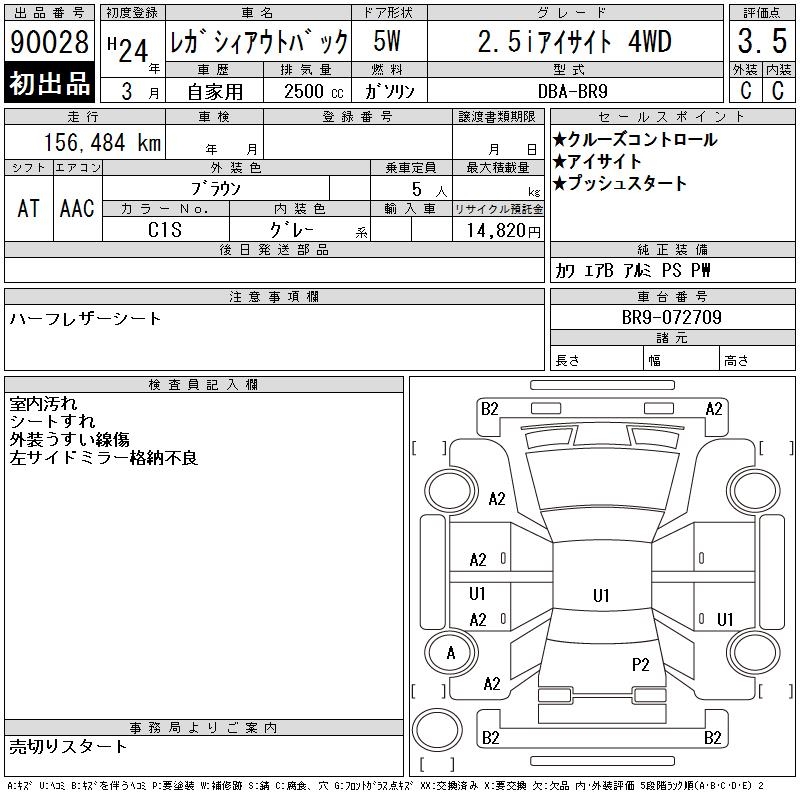Select the C grade under 外装
Viewport: 800px width, 800px height.
[x=746, y=90]
